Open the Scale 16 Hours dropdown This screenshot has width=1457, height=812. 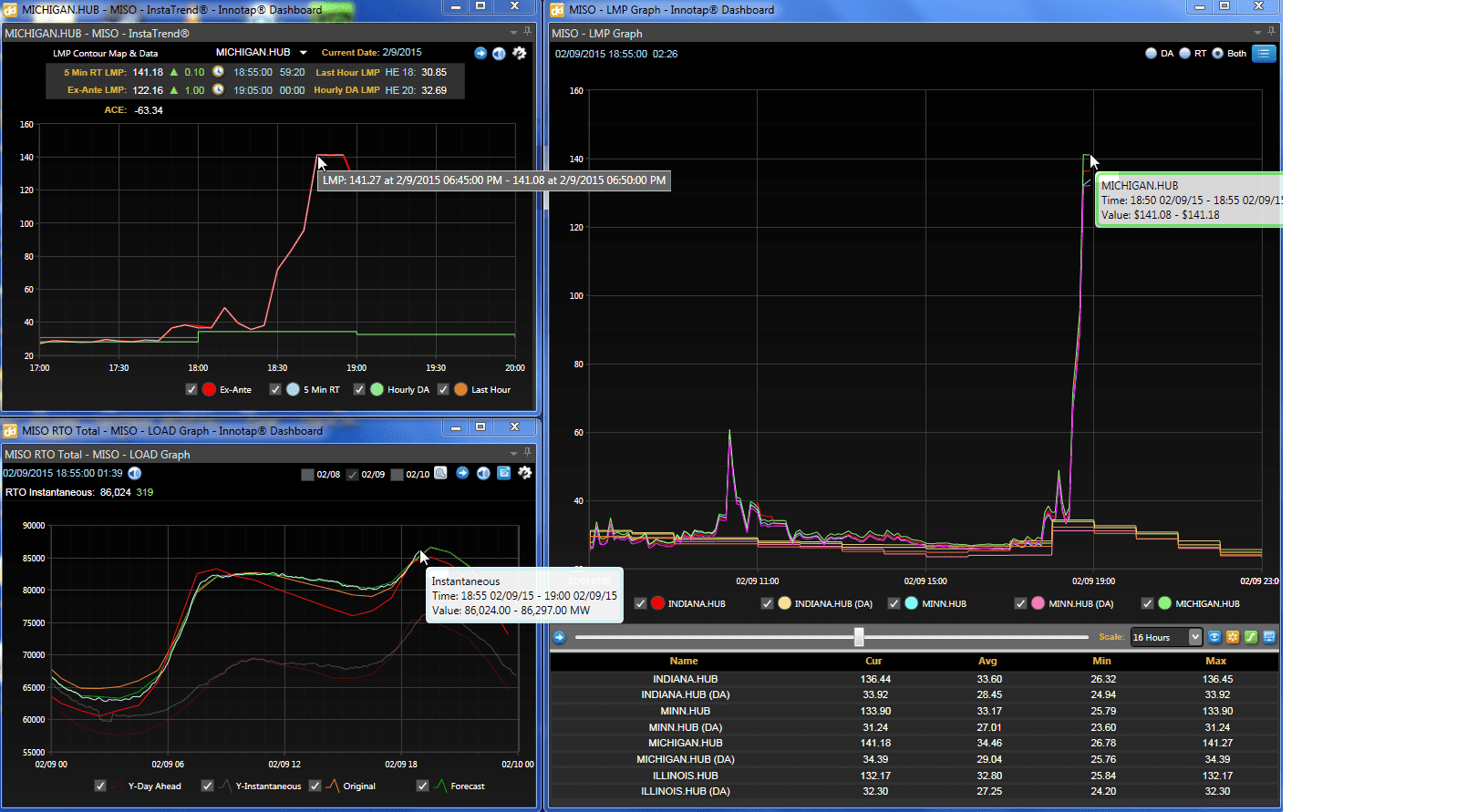pyautogui.click(x=1195, y=637)
